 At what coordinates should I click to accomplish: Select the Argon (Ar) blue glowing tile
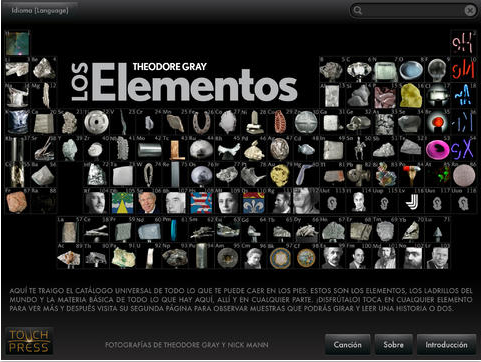click(x=463, y=96)
